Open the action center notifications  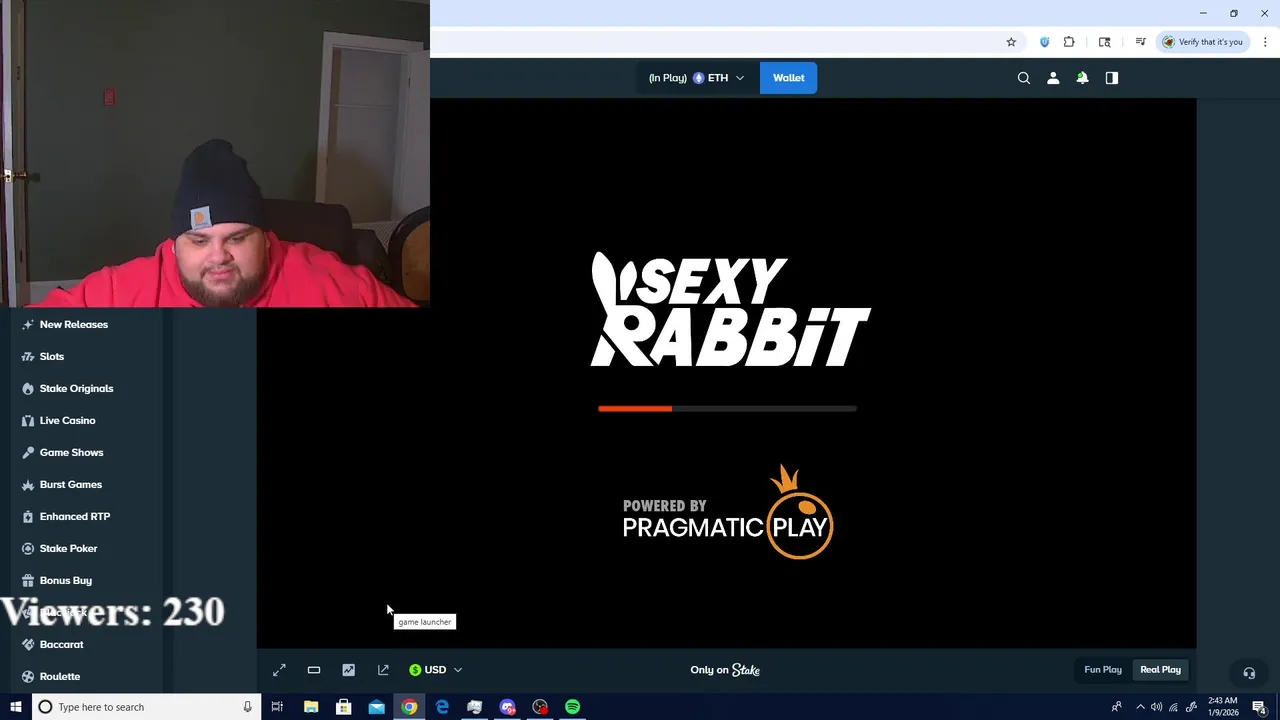[1259, 707]
